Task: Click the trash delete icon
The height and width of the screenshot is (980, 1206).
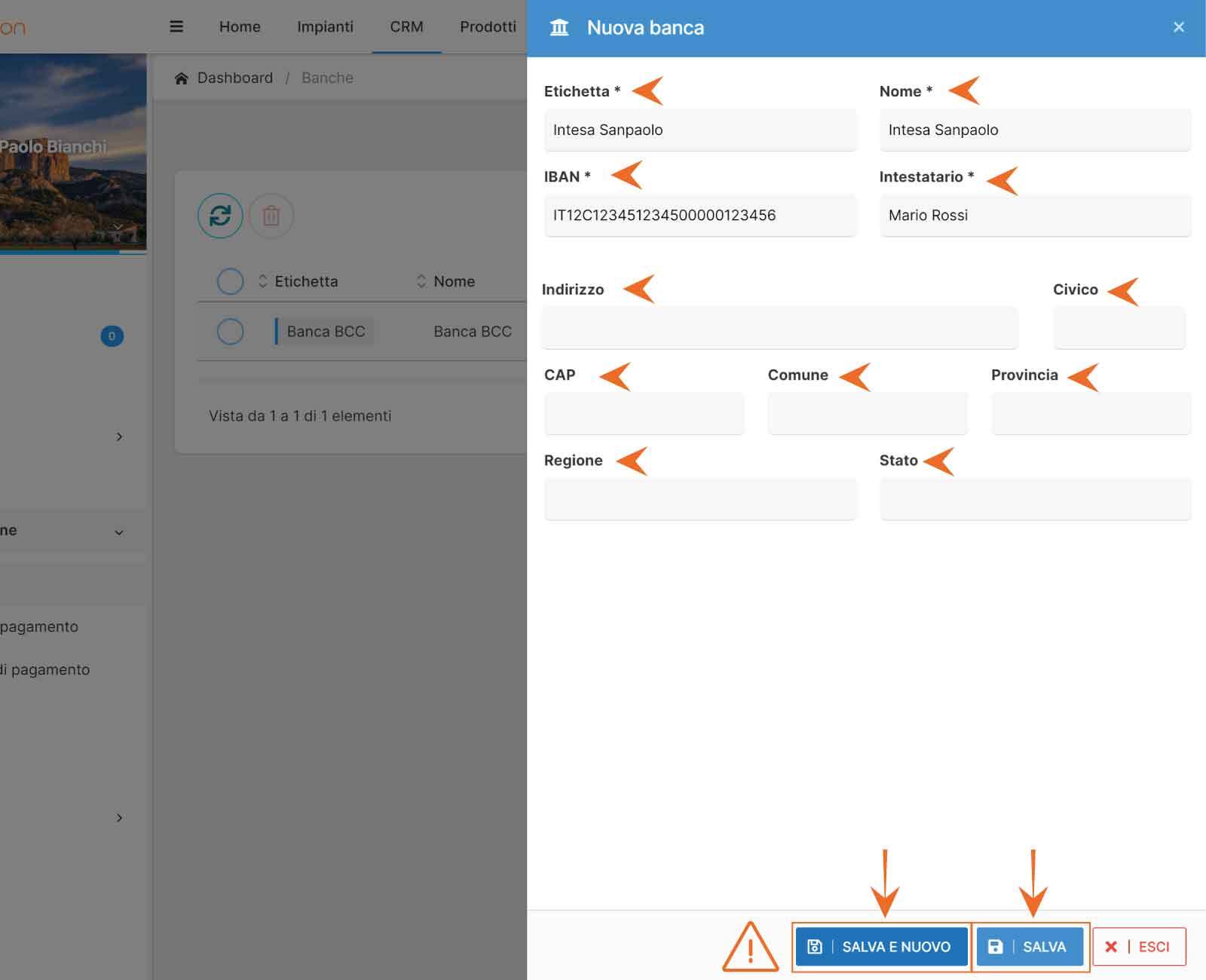Action: pos(271,216)
